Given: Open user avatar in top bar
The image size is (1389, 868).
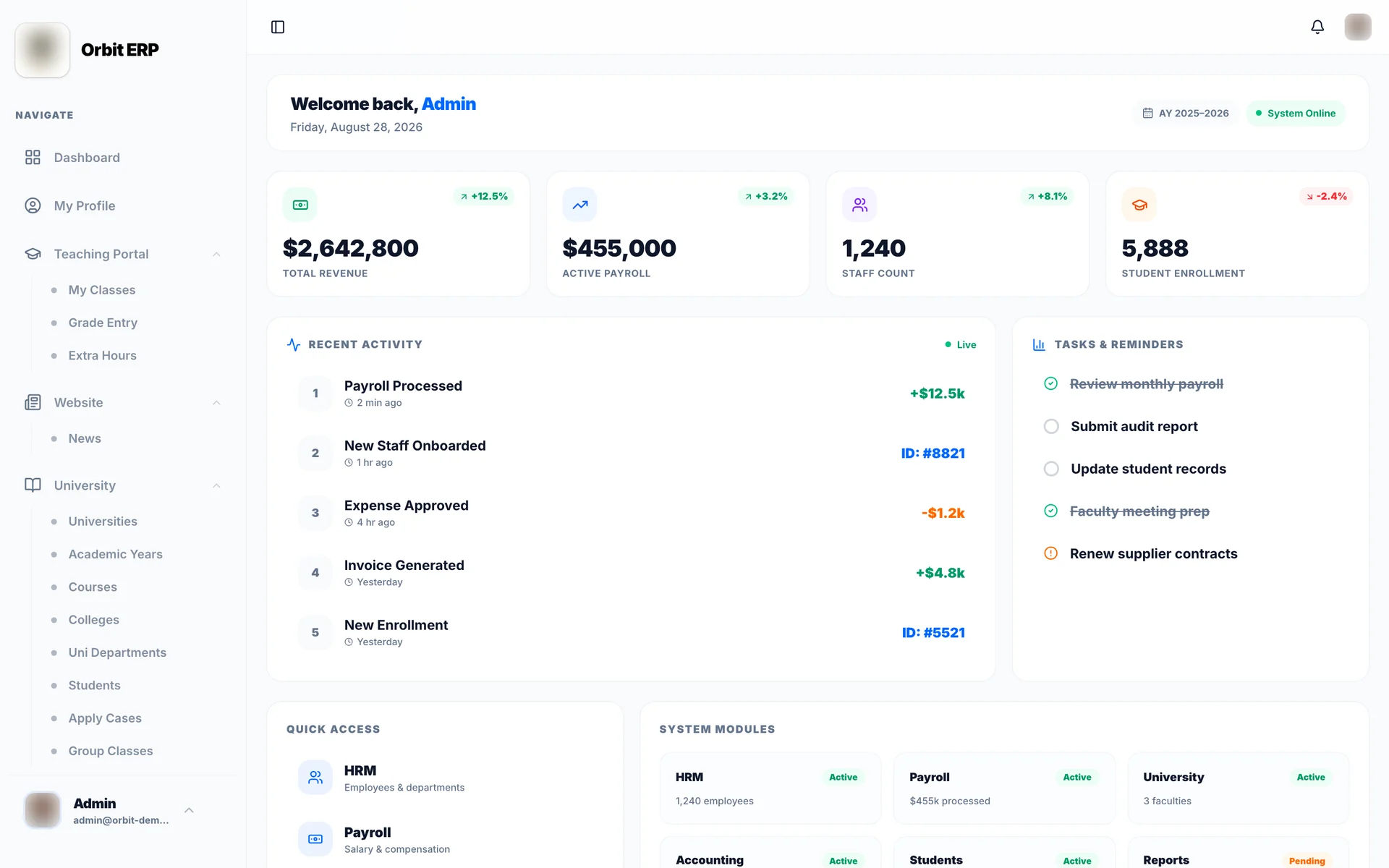Looking at the screenshot, I should click(1358, 27).
